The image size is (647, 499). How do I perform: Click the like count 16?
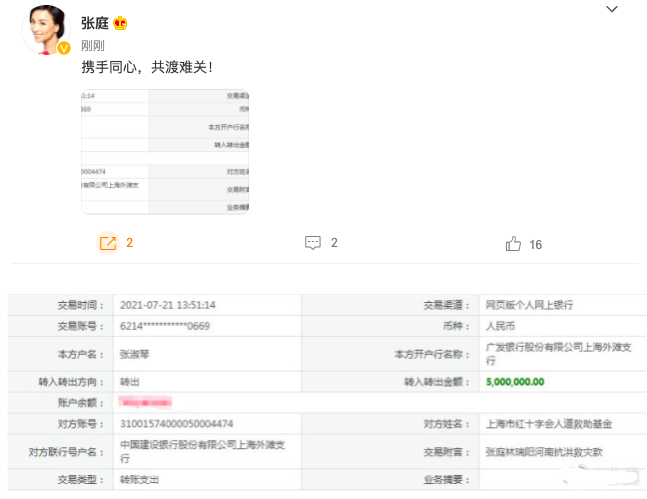pos(535,245)
